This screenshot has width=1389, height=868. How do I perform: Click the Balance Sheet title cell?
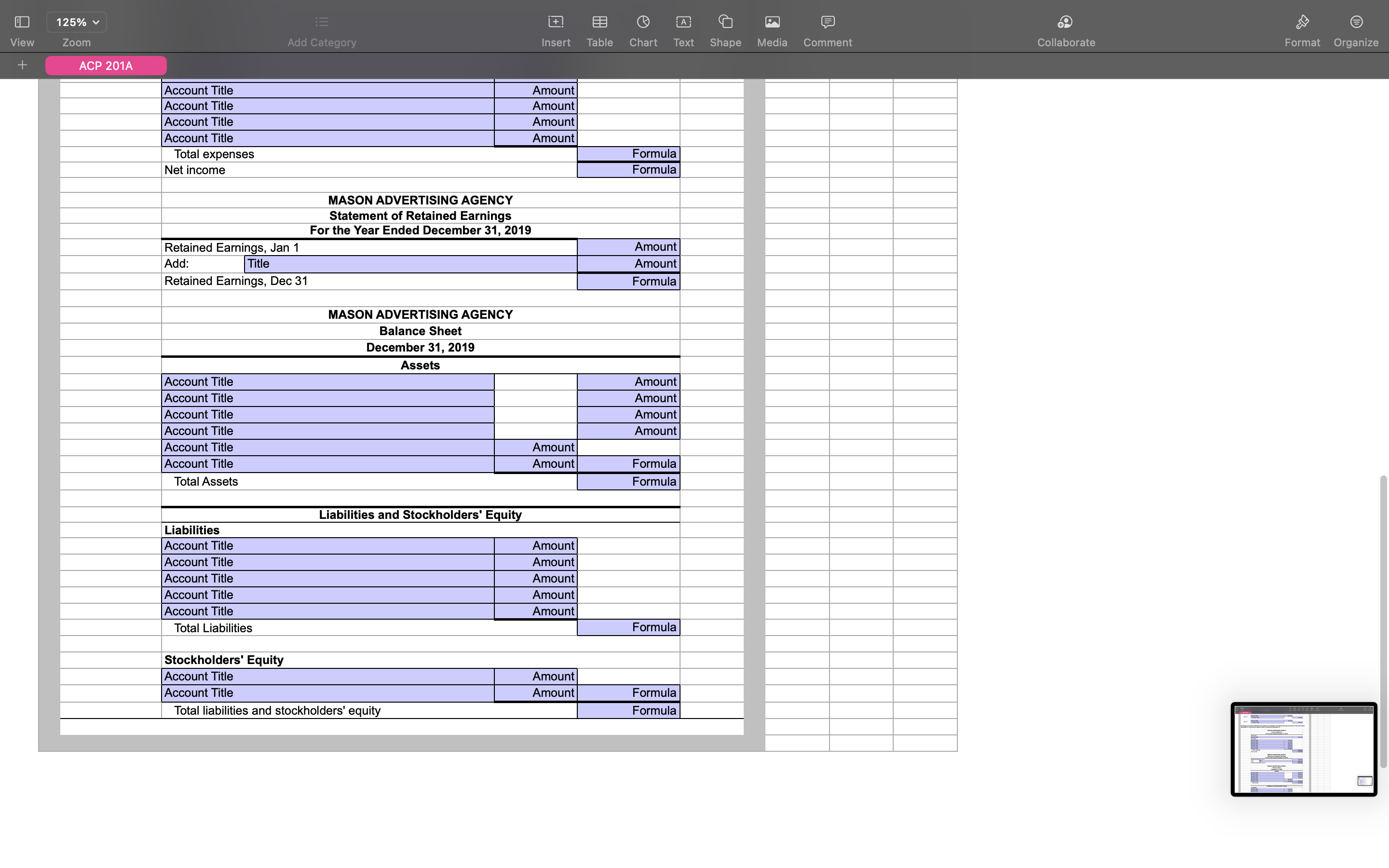420,331
